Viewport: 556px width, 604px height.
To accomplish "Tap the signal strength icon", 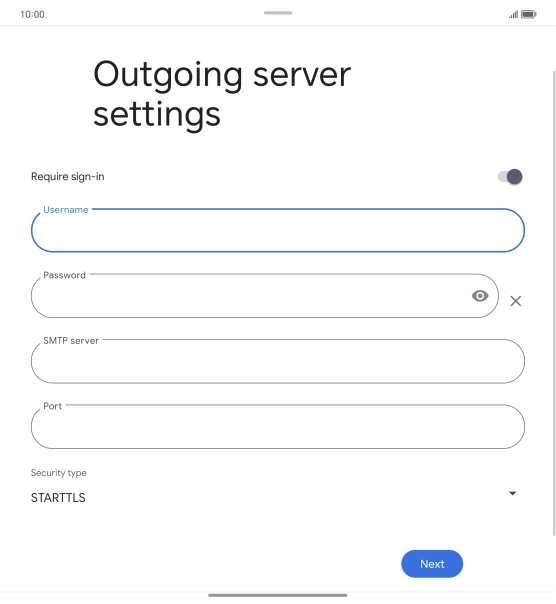I will [x=513, y=15].
